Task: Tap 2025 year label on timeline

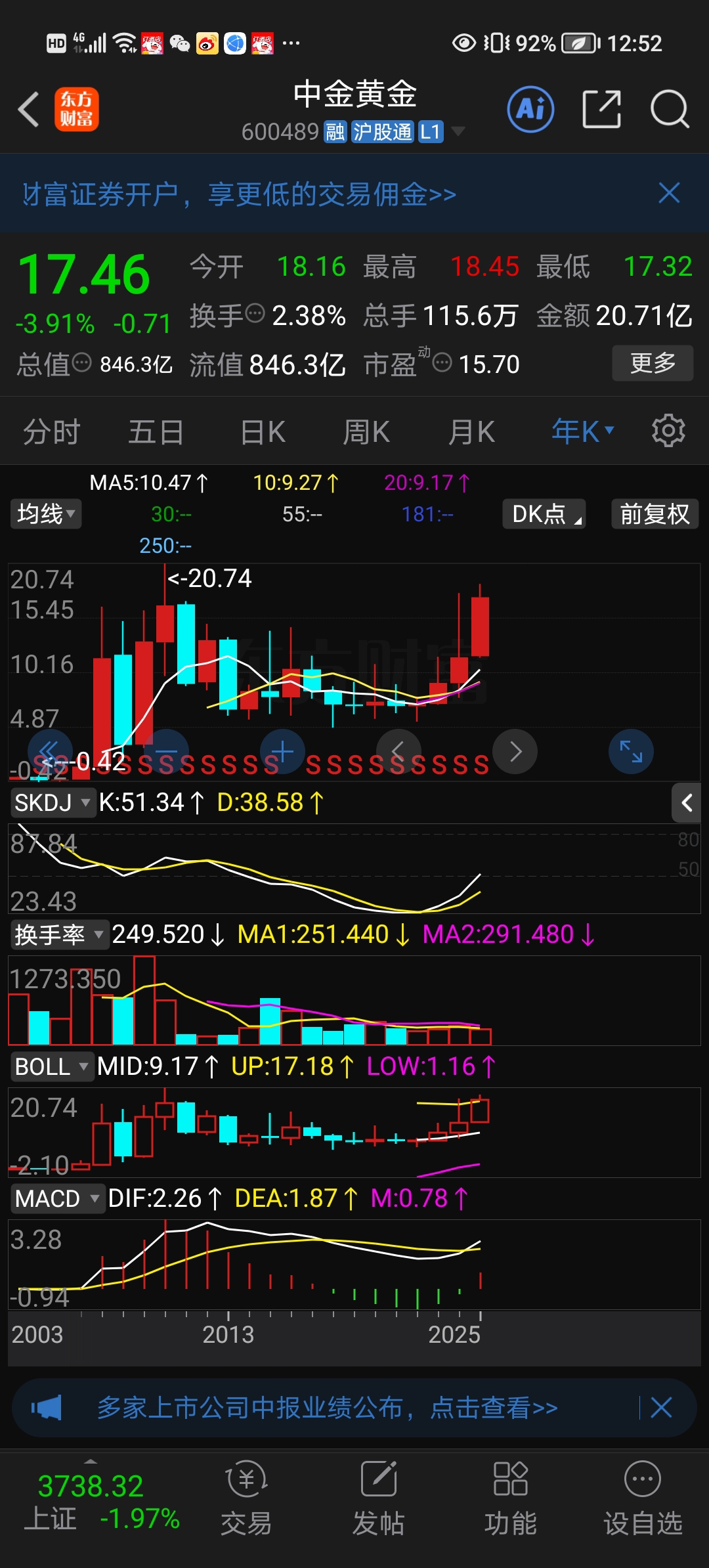Action: [454, 1334]
